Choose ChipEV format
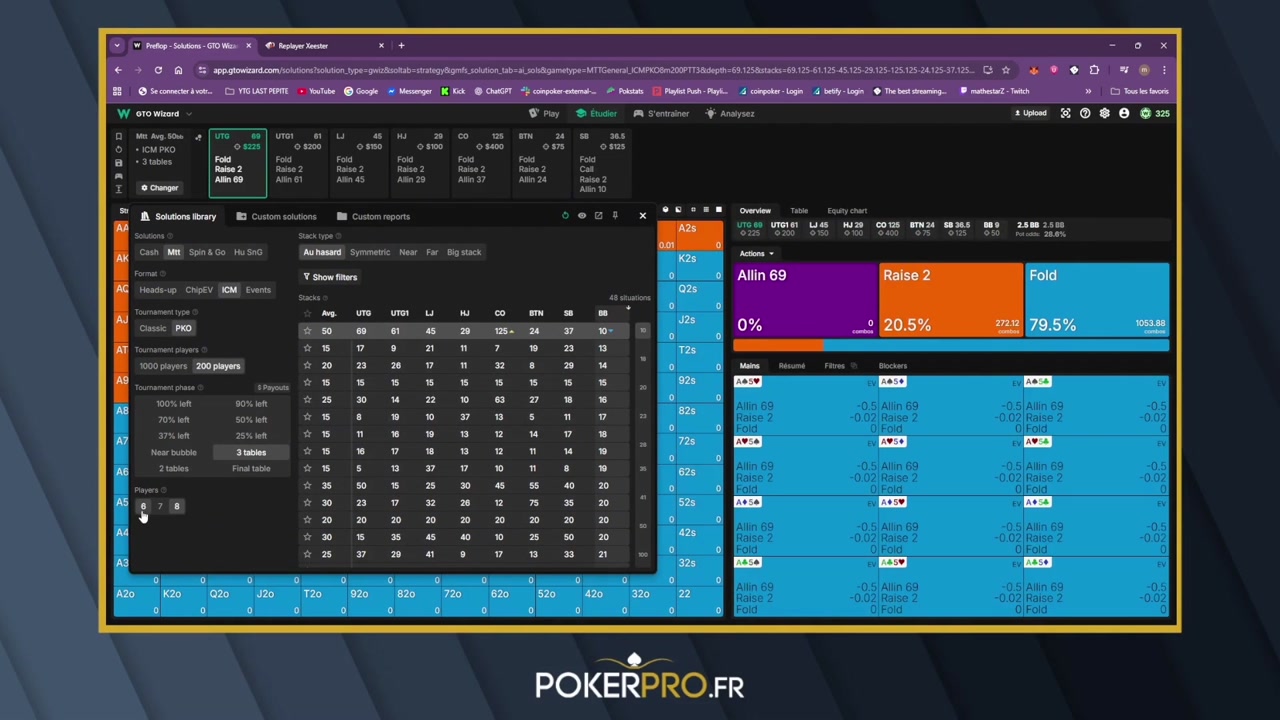This screenshot has width=1280, height=720. 199,290
